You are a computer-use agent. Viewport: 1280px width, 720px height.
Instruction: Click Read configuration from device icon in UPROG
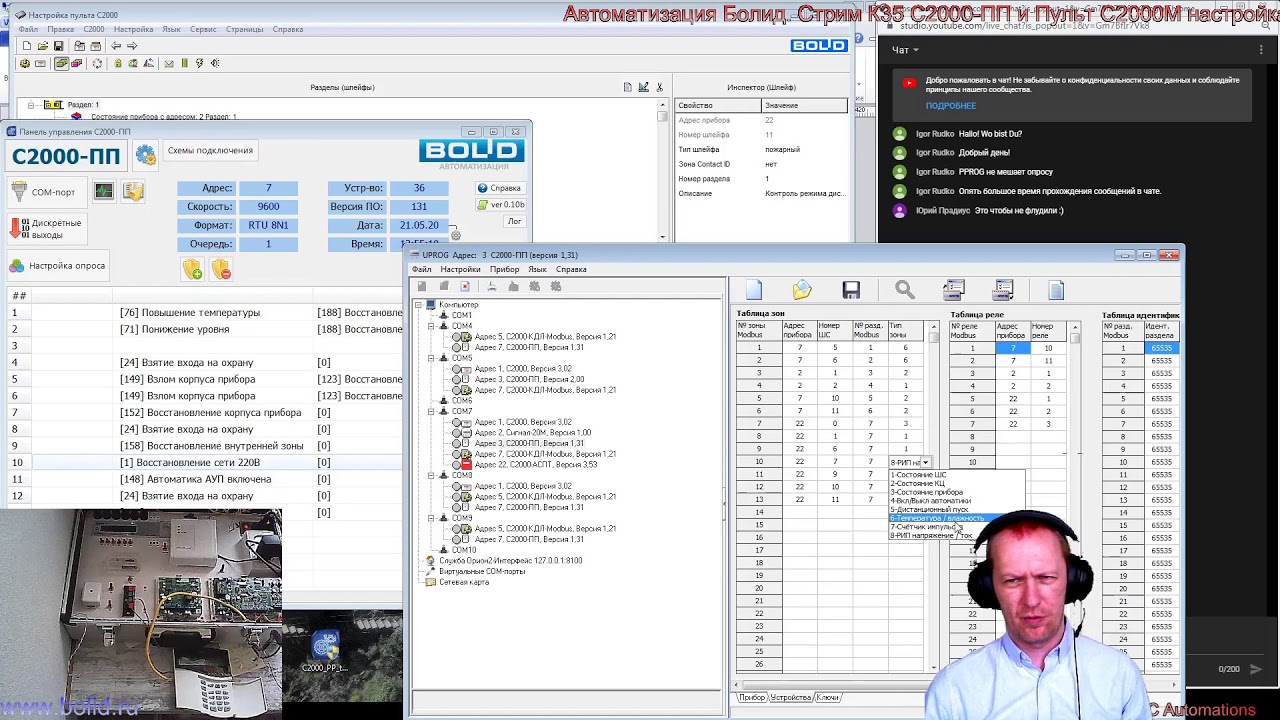click(x=953, y=290)
